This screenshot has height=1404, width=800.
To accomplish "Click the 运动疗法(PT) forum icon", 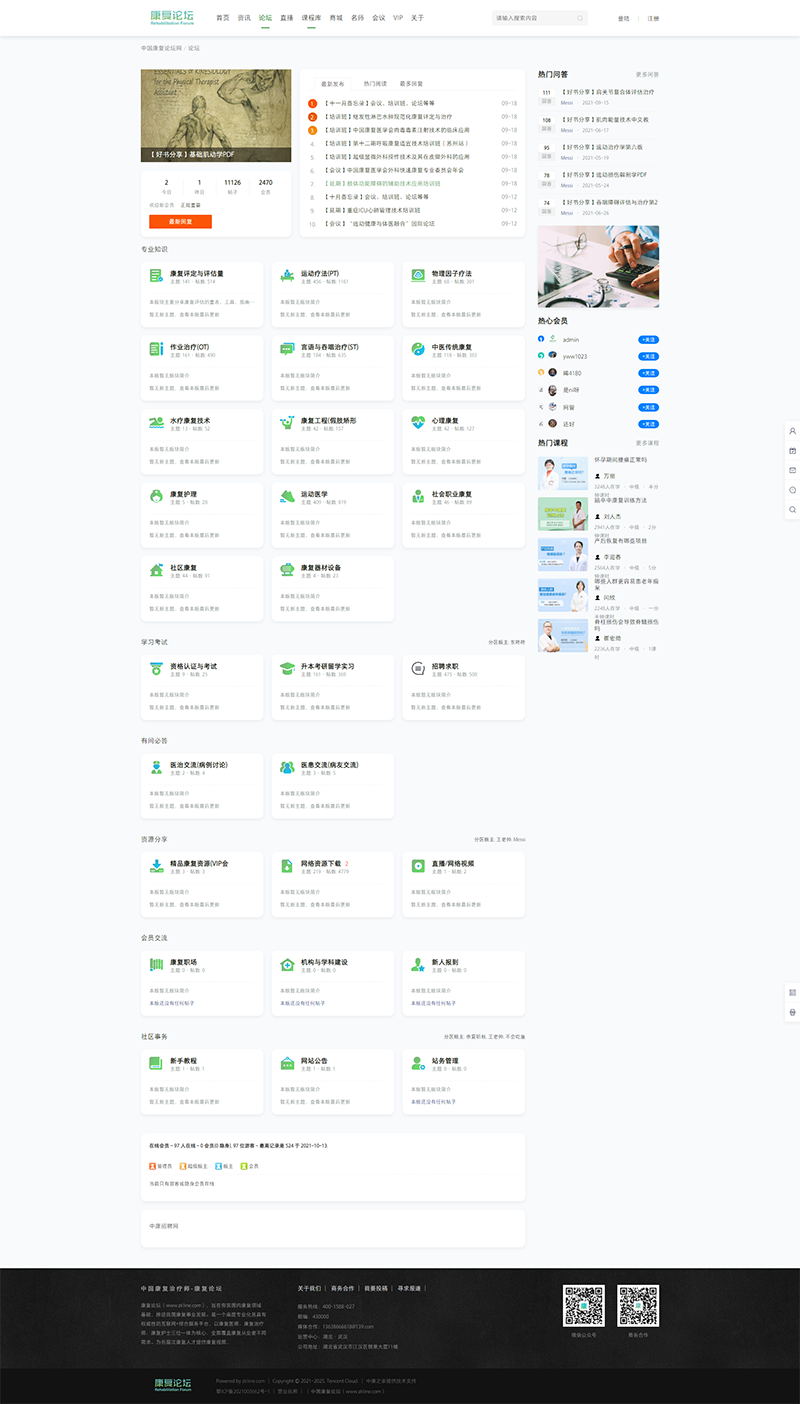I will coord(287,275).
